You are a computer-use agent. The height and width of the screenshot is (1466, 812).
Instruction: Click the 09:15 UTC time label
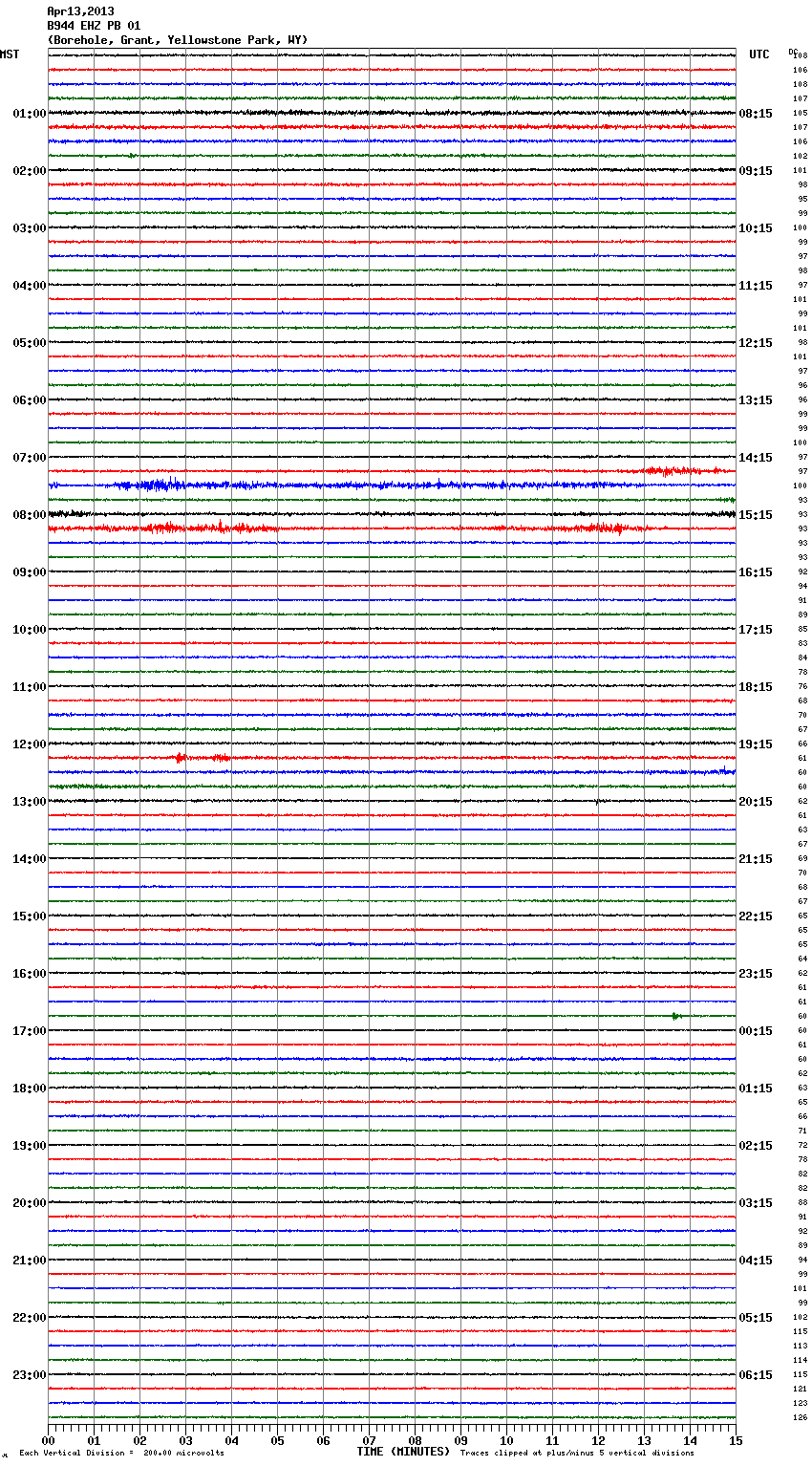pyautogui.click(x=756, y=171)
